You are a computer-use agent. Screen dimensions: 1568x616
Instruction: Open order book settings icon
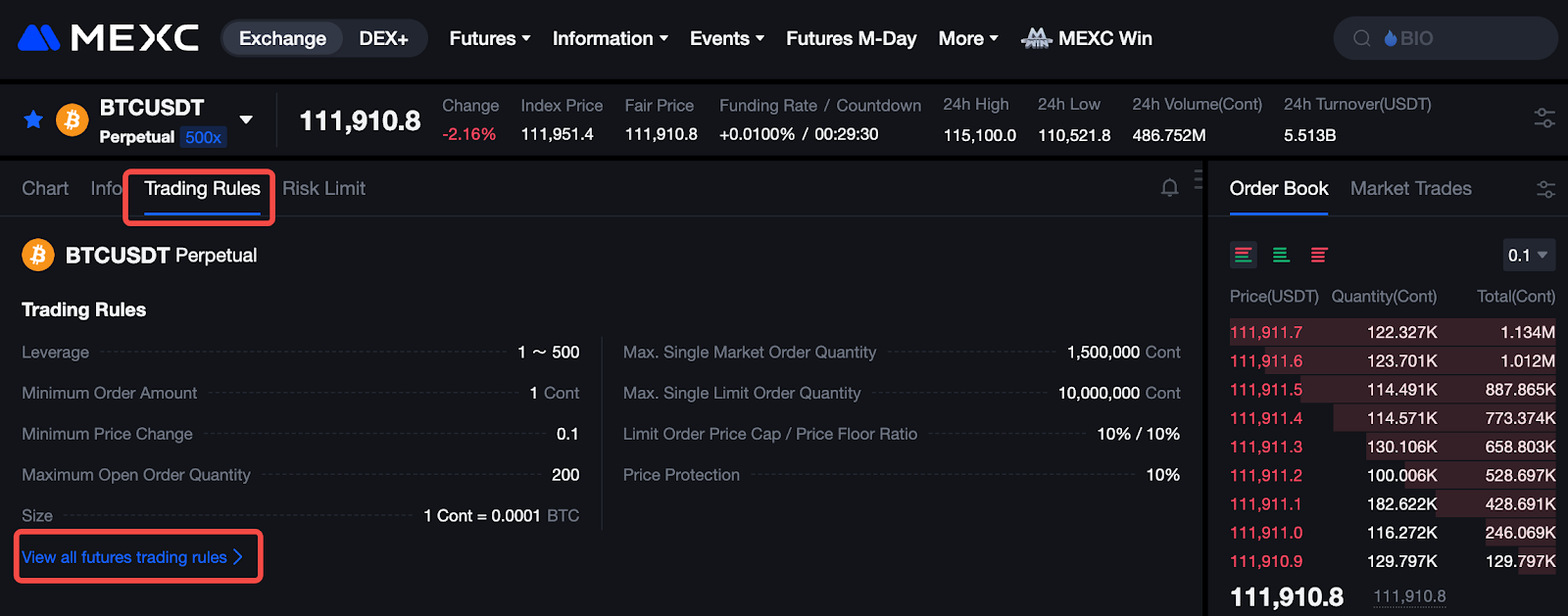click(x=1545, y=189)
